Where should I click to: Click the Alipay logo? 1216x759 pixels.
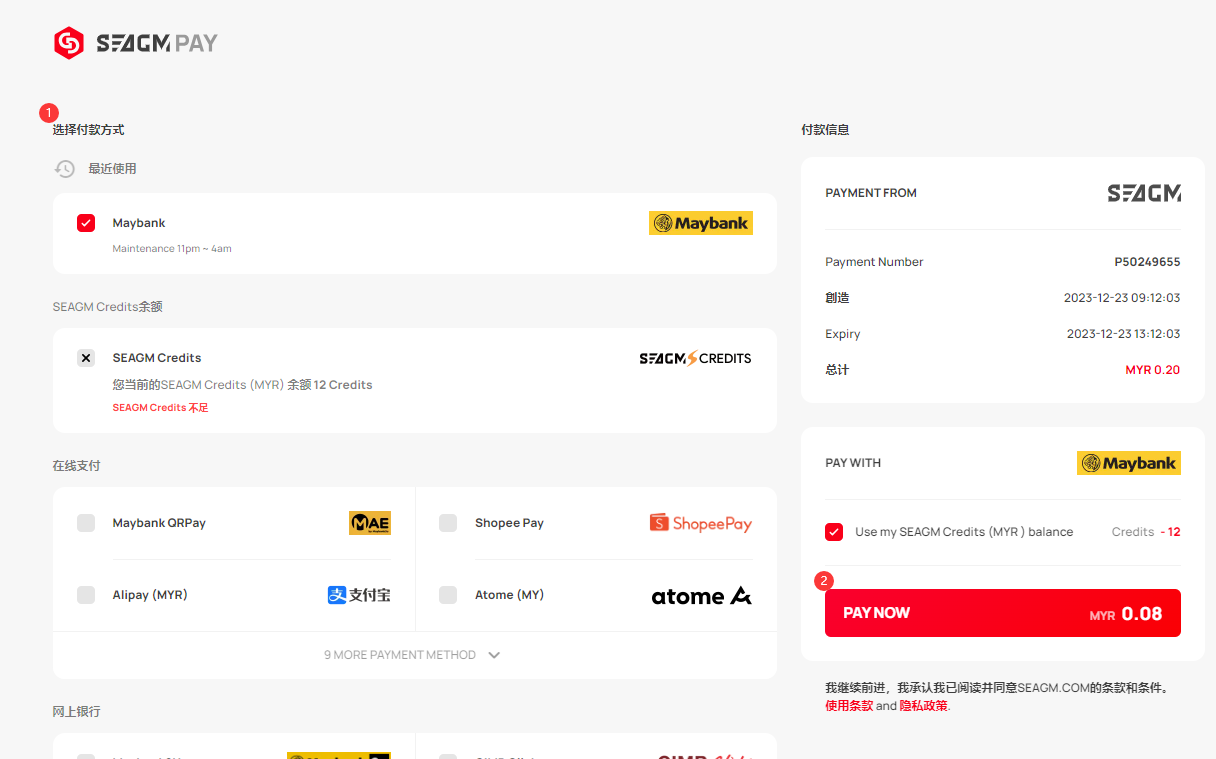click(359, 595)
